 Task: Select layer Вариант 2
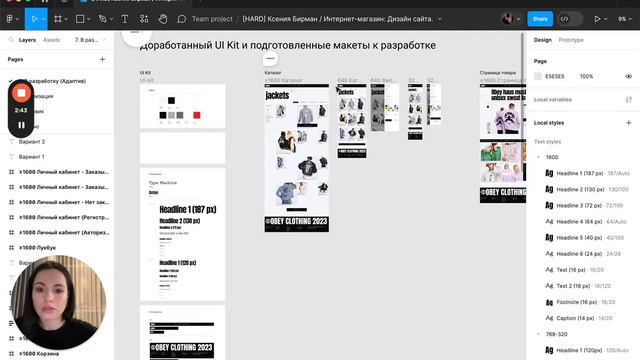[32, 142]
